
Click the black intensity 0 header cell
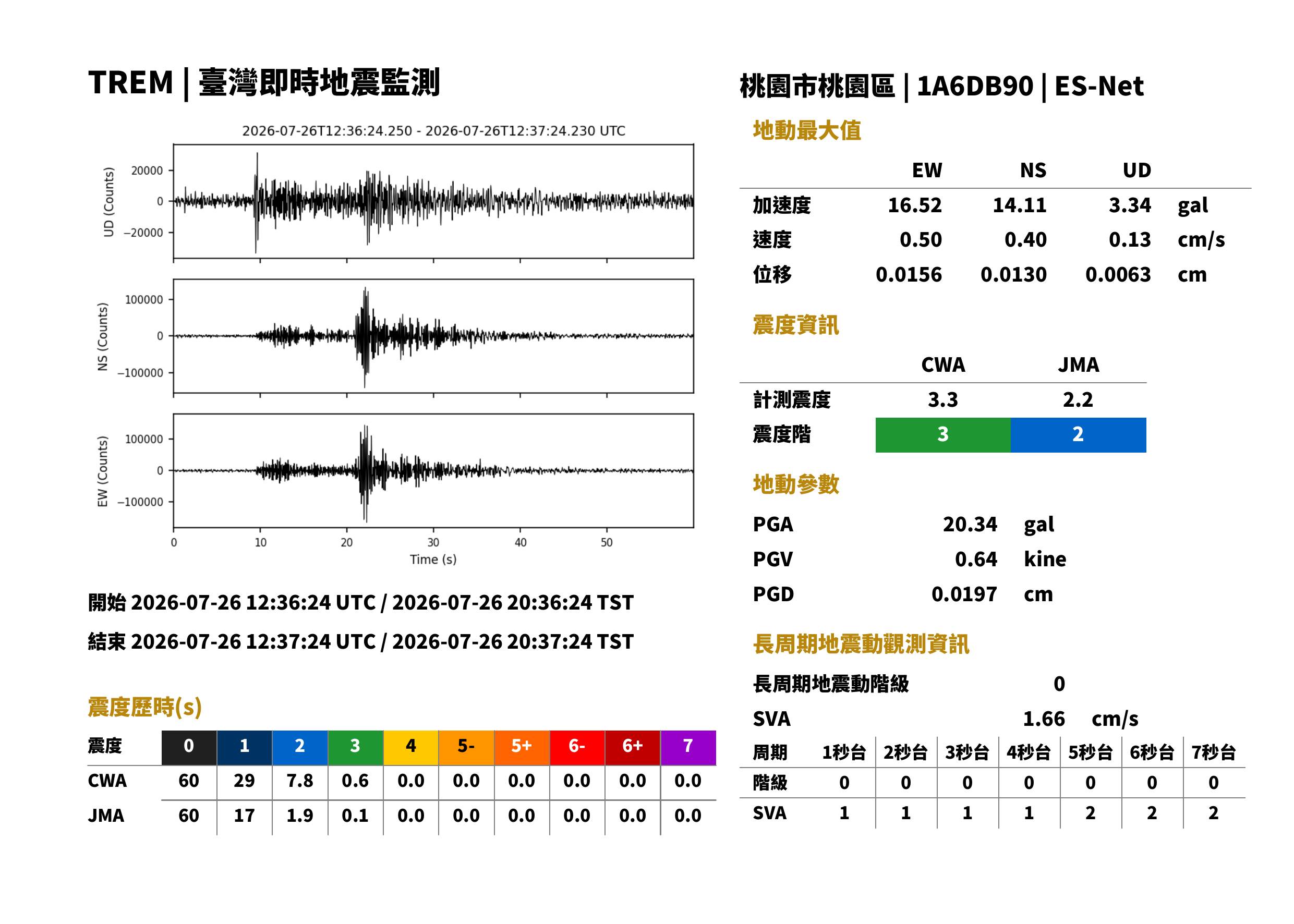click(x=189, y=748)
